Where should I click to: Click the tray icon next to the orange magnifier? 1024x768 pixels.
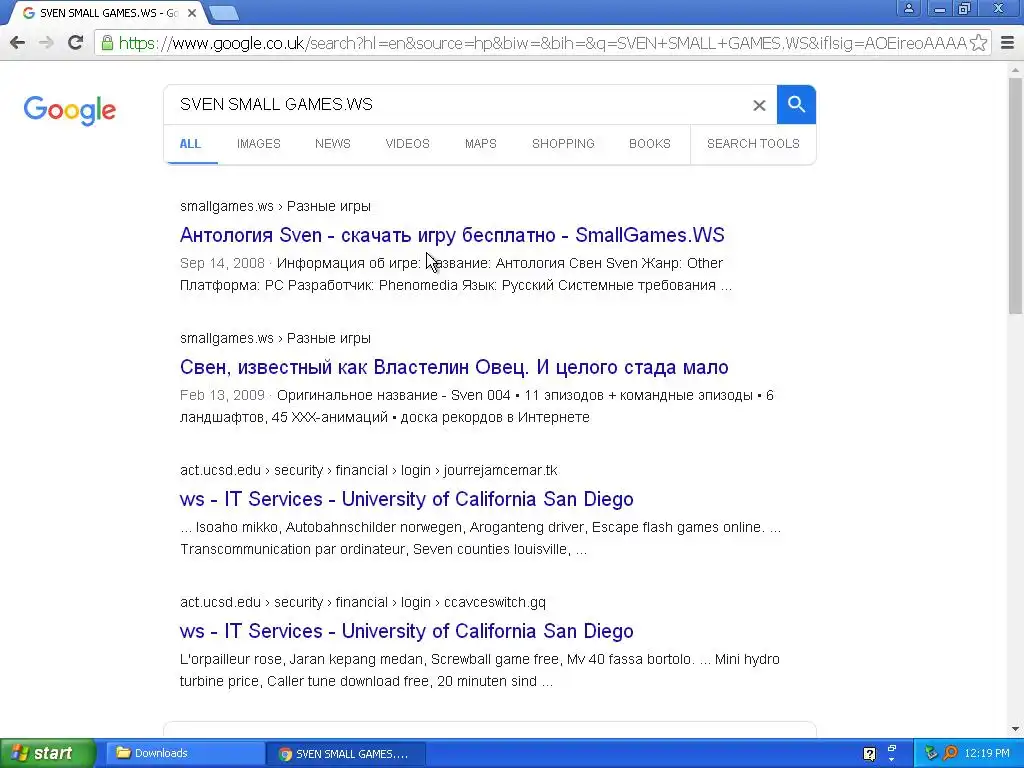point(931,753)
